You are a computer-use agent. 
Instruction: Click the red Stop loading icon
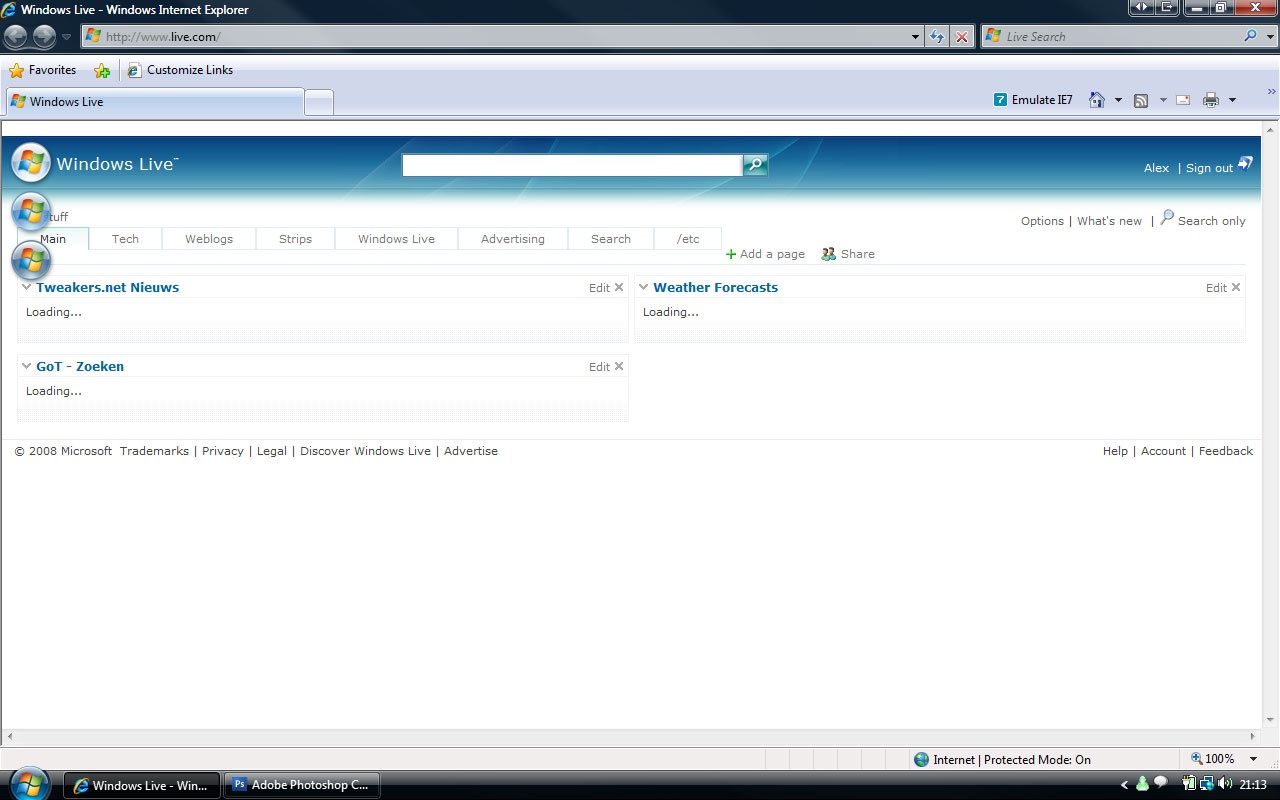(962, 37)
